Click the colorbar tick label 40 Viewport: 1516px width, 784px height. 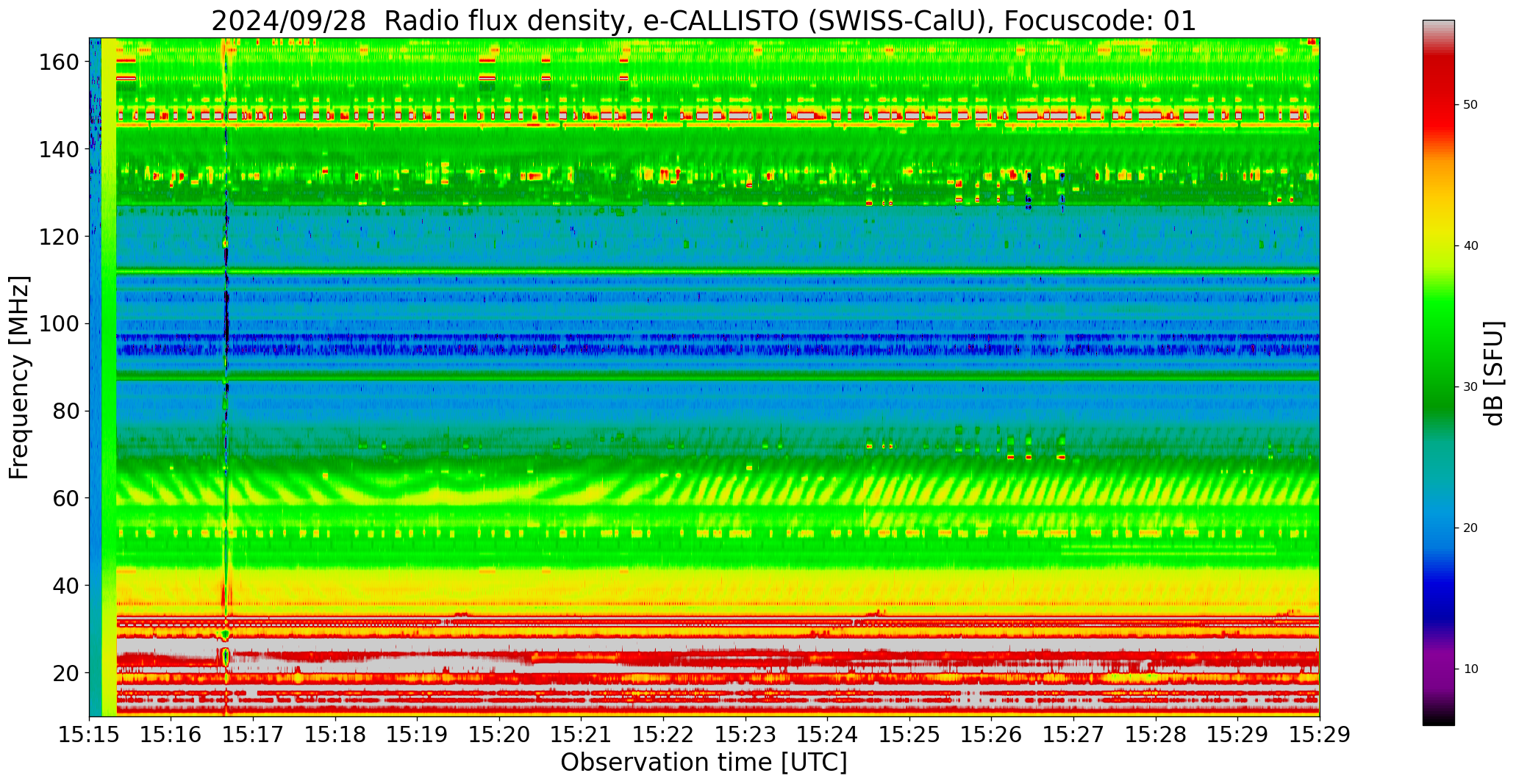(x=1470, y=246)
